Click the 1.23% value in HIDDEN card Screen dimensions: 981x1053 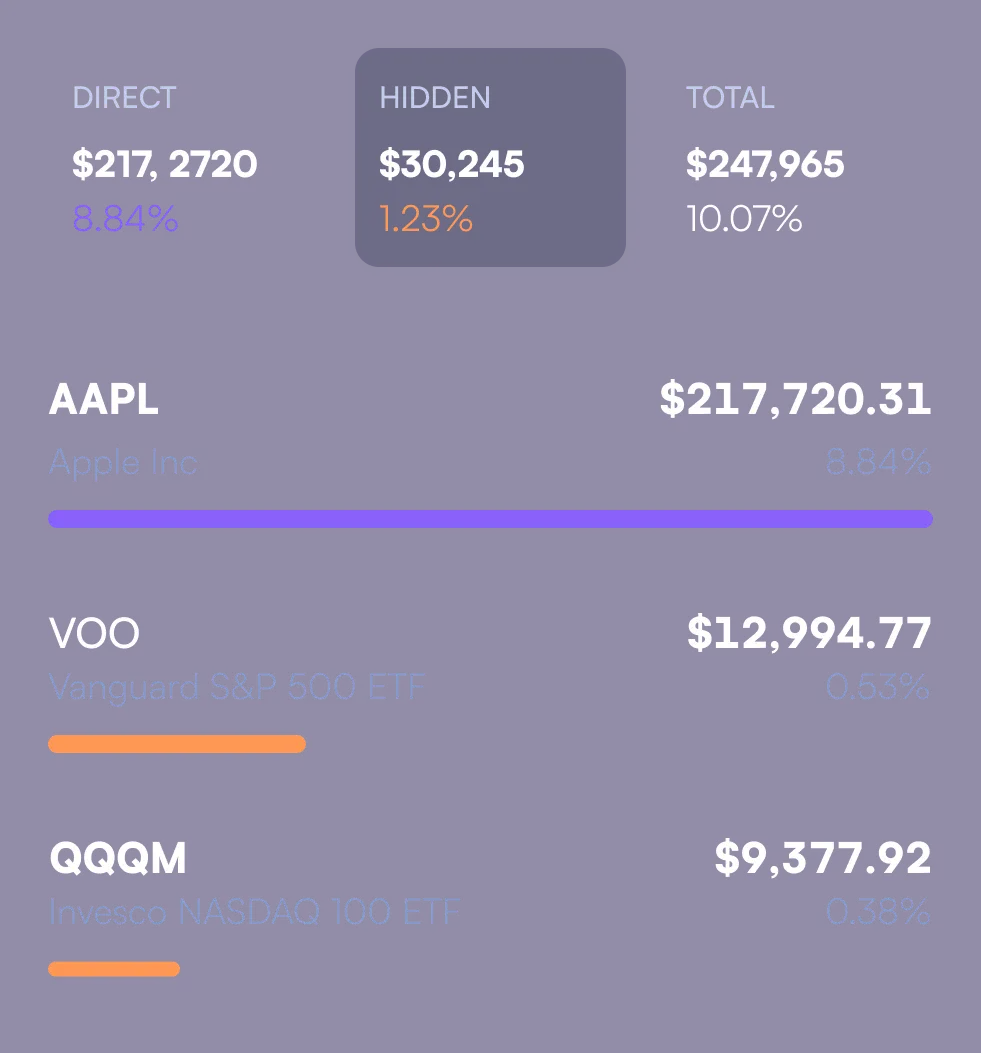[426, 218]
